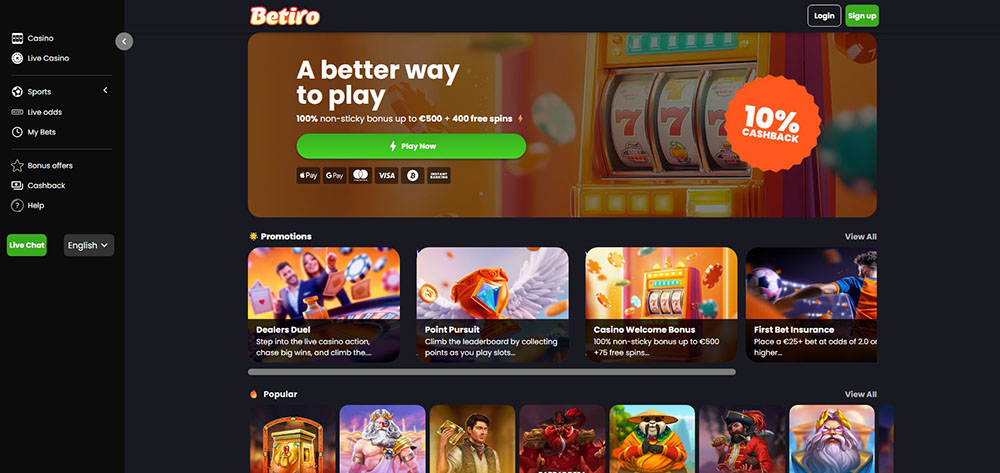Collapse the sidebar with the arrow button

click(124, 41)
